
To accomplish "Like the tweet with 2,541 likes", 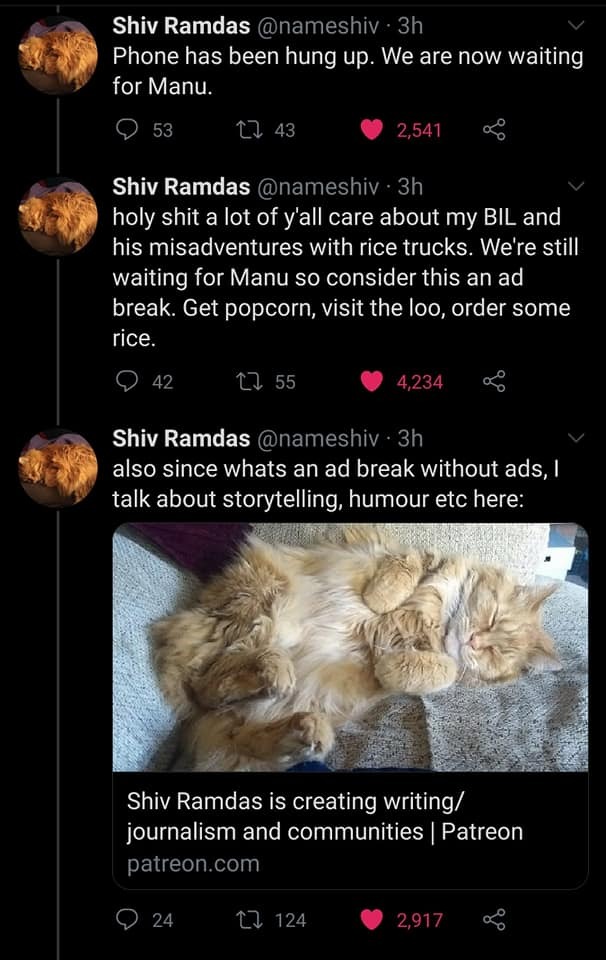I will point(372,130).
